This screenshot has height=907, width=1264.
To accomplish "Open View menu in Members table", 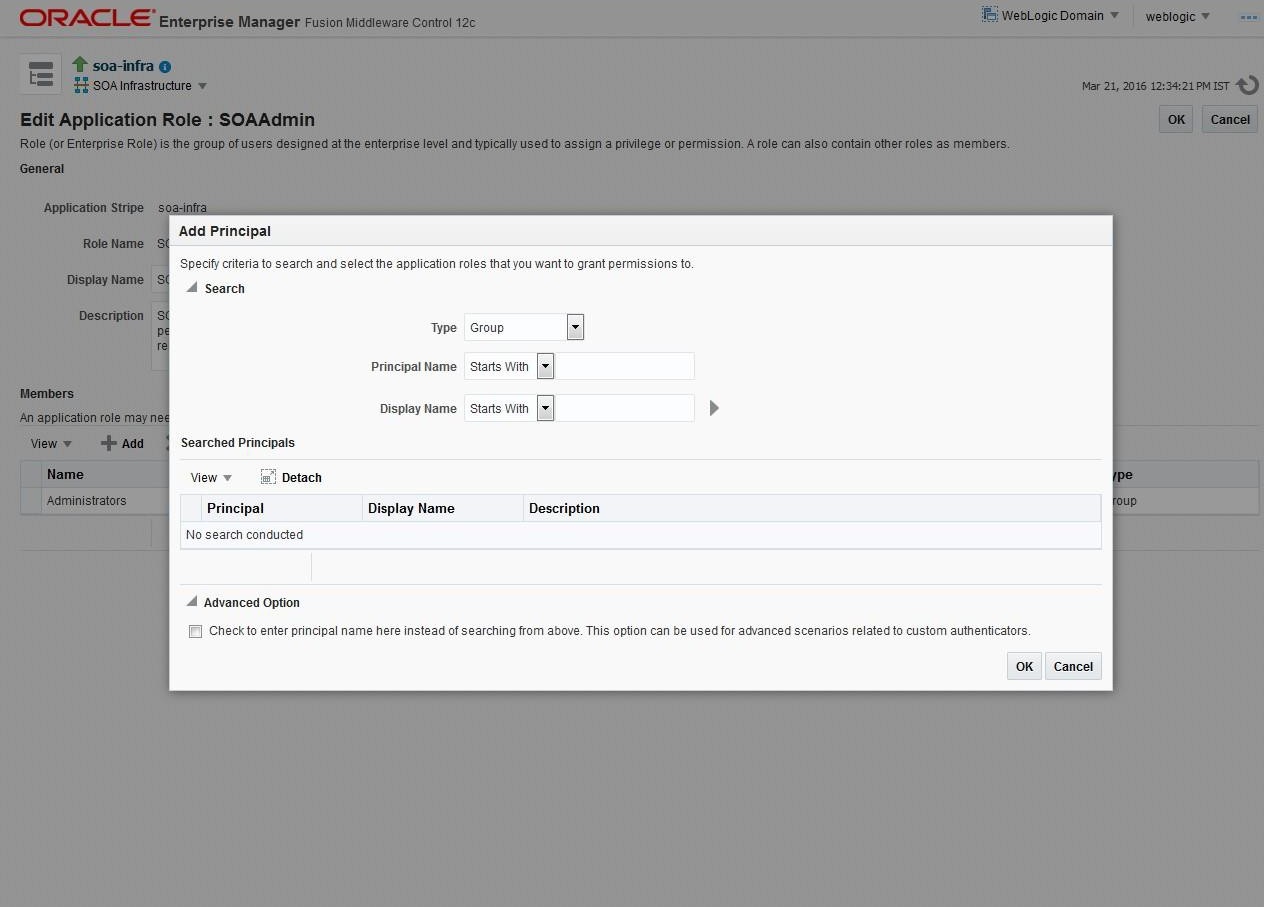I will [x=51, y=443].
